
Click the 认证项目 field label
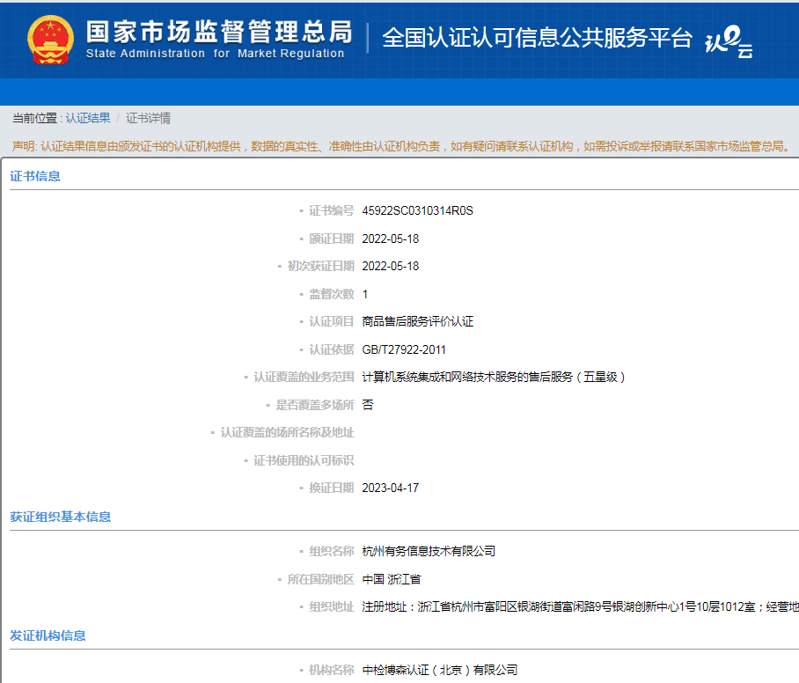click(331, 322)
